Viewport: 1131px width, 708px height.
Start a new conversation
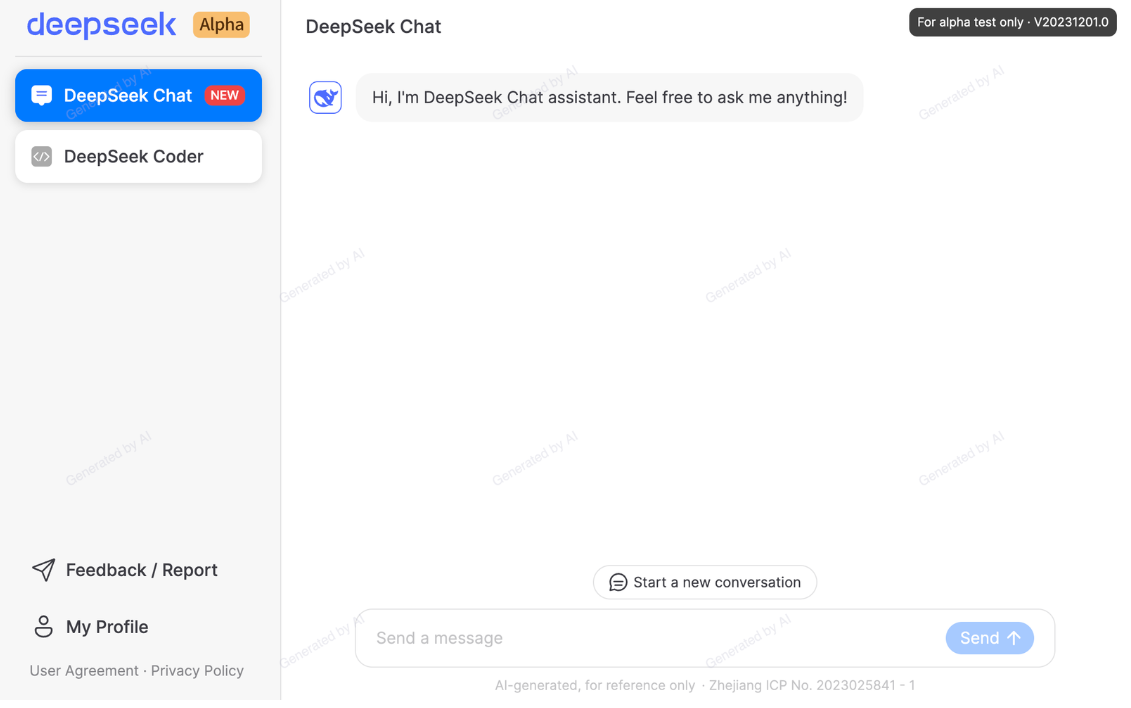point(705,583)
